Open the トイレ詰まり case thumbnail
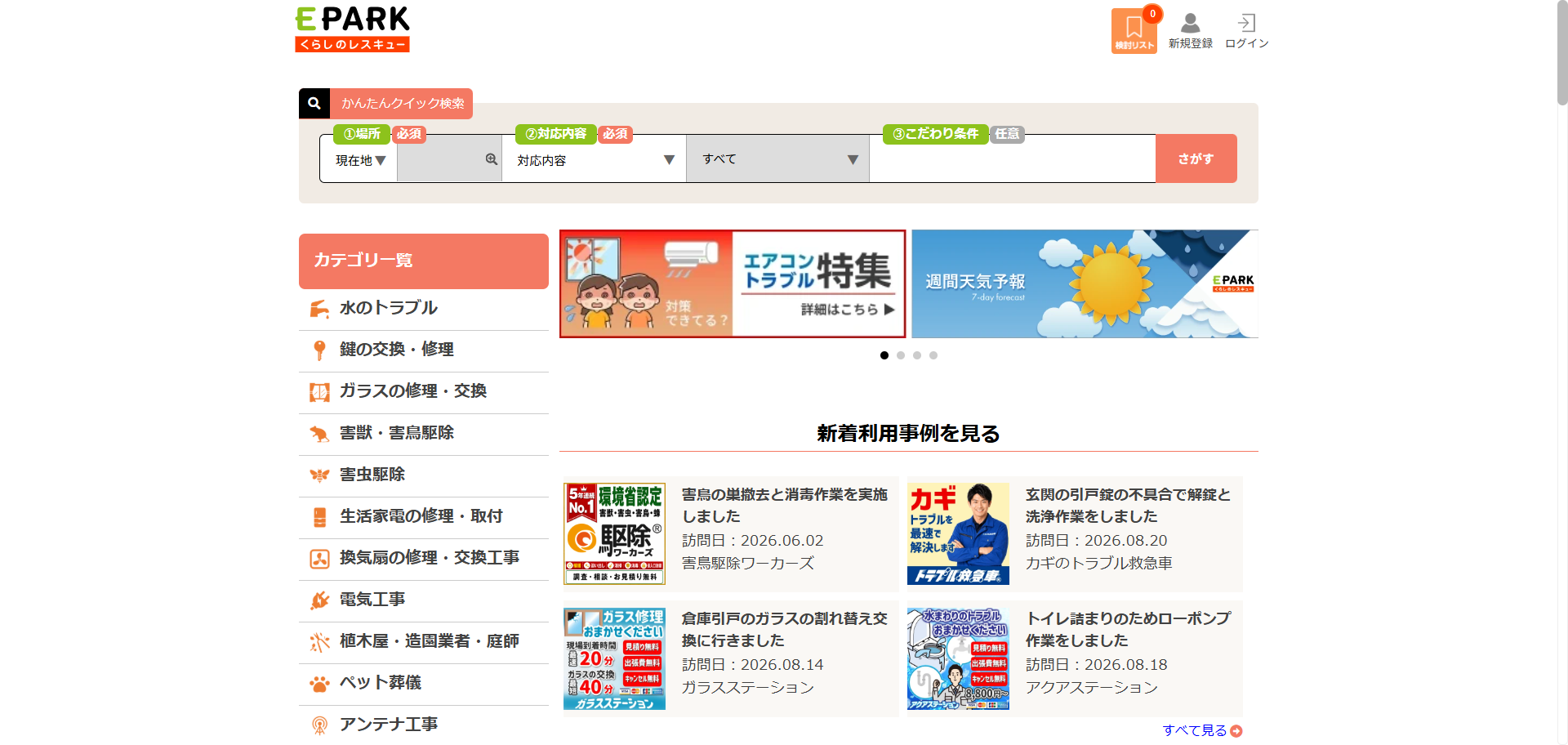The image size is (1568, 745). click(958, 658)
